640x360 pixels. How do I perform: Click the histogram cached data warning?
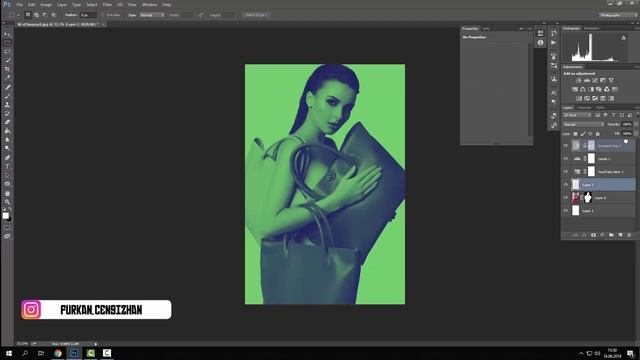click(x=623, y=38)
